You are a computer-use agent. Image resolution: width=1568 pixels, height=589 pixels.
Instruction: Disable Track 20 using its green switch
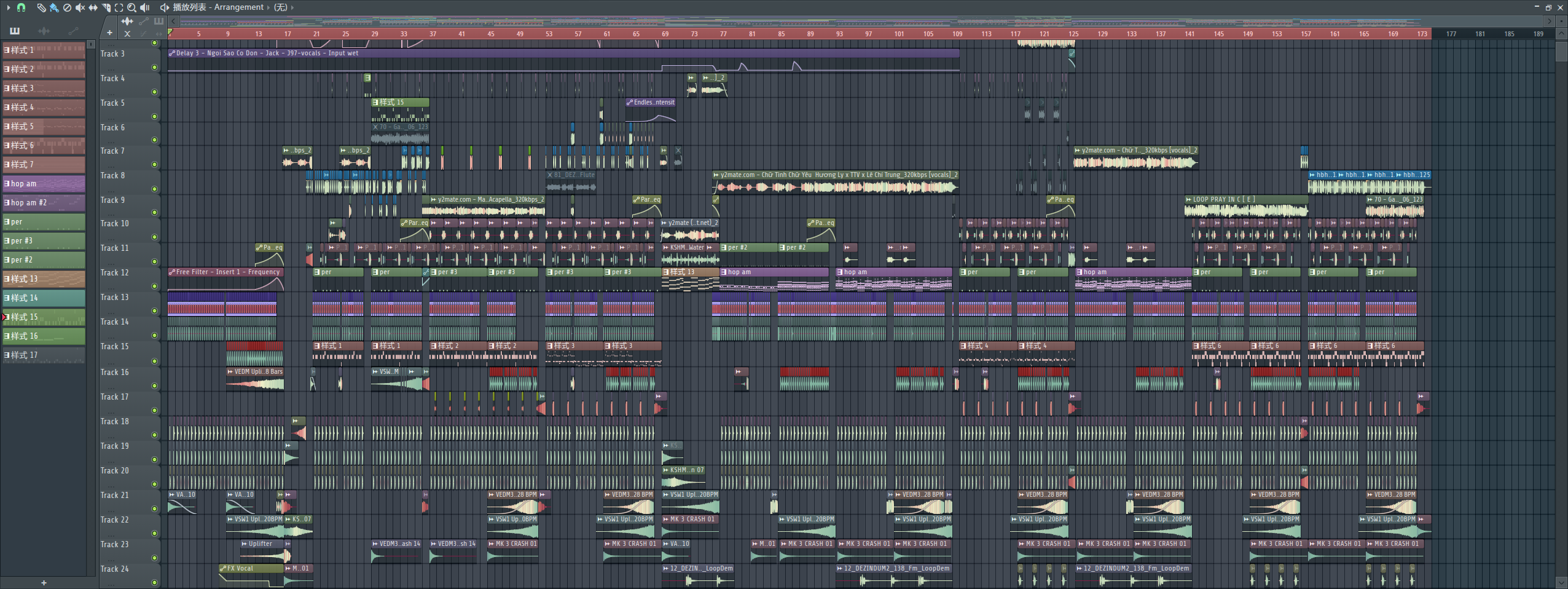[x=154, y=484]
